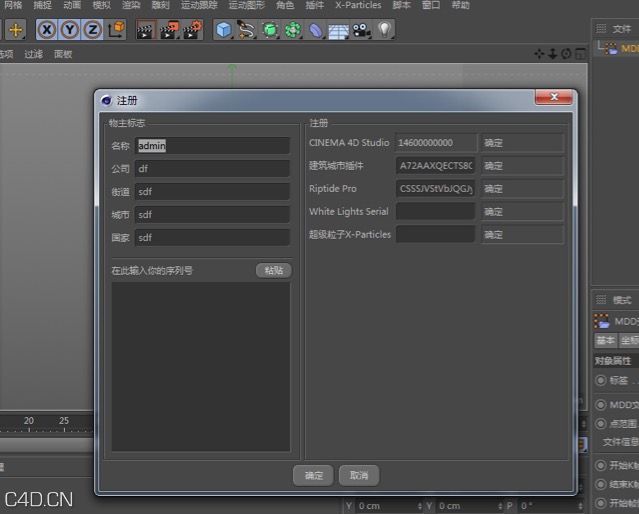Screen dimensions: 639x514
Task: Click the 公司 field containing df
Action: click(212, 168)
